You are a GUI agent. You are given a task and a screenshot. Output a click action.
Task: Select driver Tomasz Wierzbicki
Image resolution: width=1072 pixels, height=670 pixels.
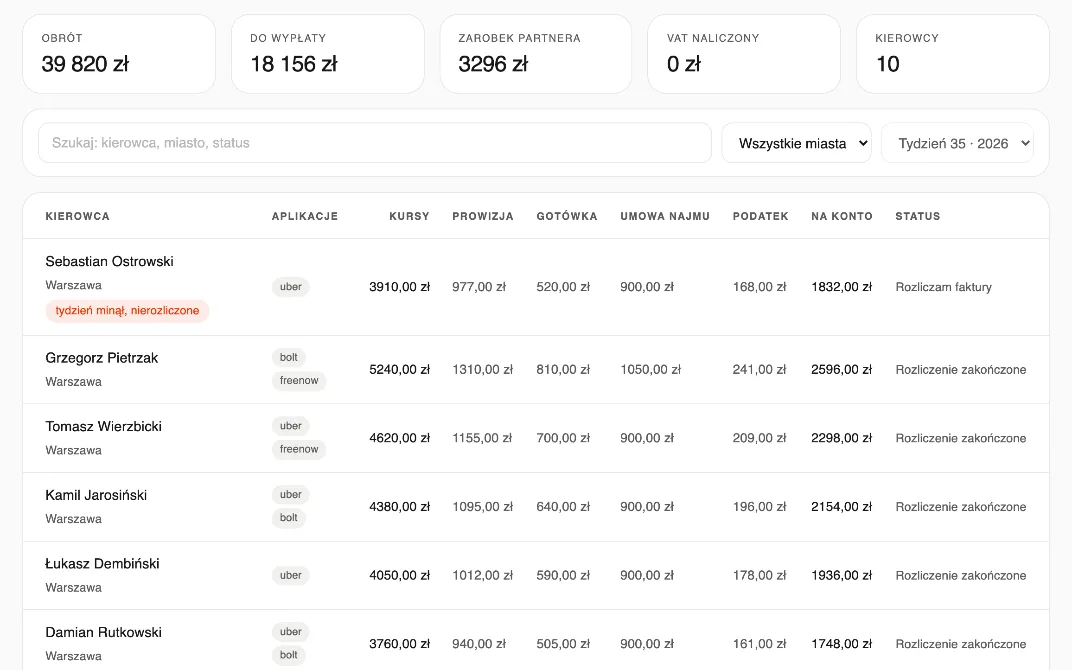(104, 426)
